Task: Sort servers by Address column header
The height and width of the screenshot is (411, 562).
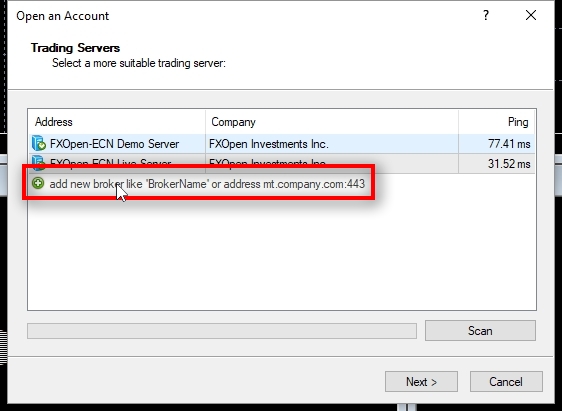Action: (x=116, y=122)
